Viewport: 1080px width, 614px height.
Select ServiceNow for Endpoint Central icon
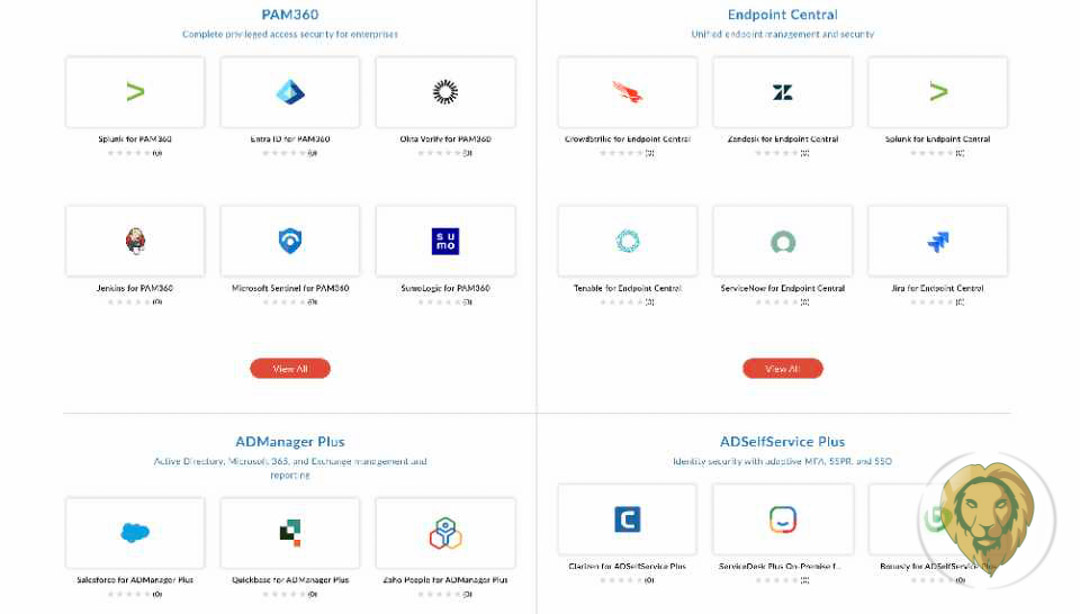click(x=782, y=241)
